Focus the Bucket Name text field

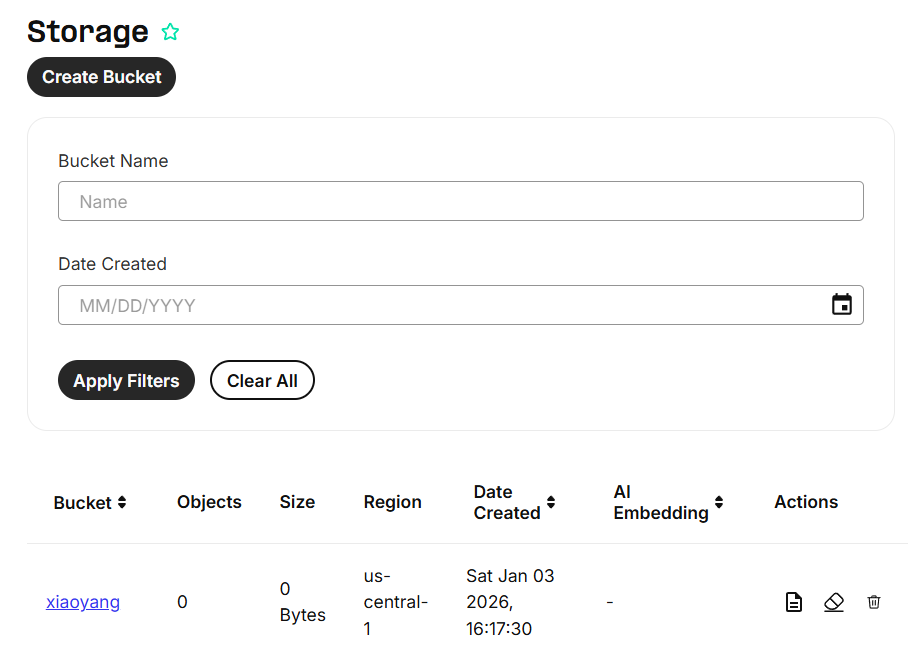pyautogui.click(x=460, y=201)
